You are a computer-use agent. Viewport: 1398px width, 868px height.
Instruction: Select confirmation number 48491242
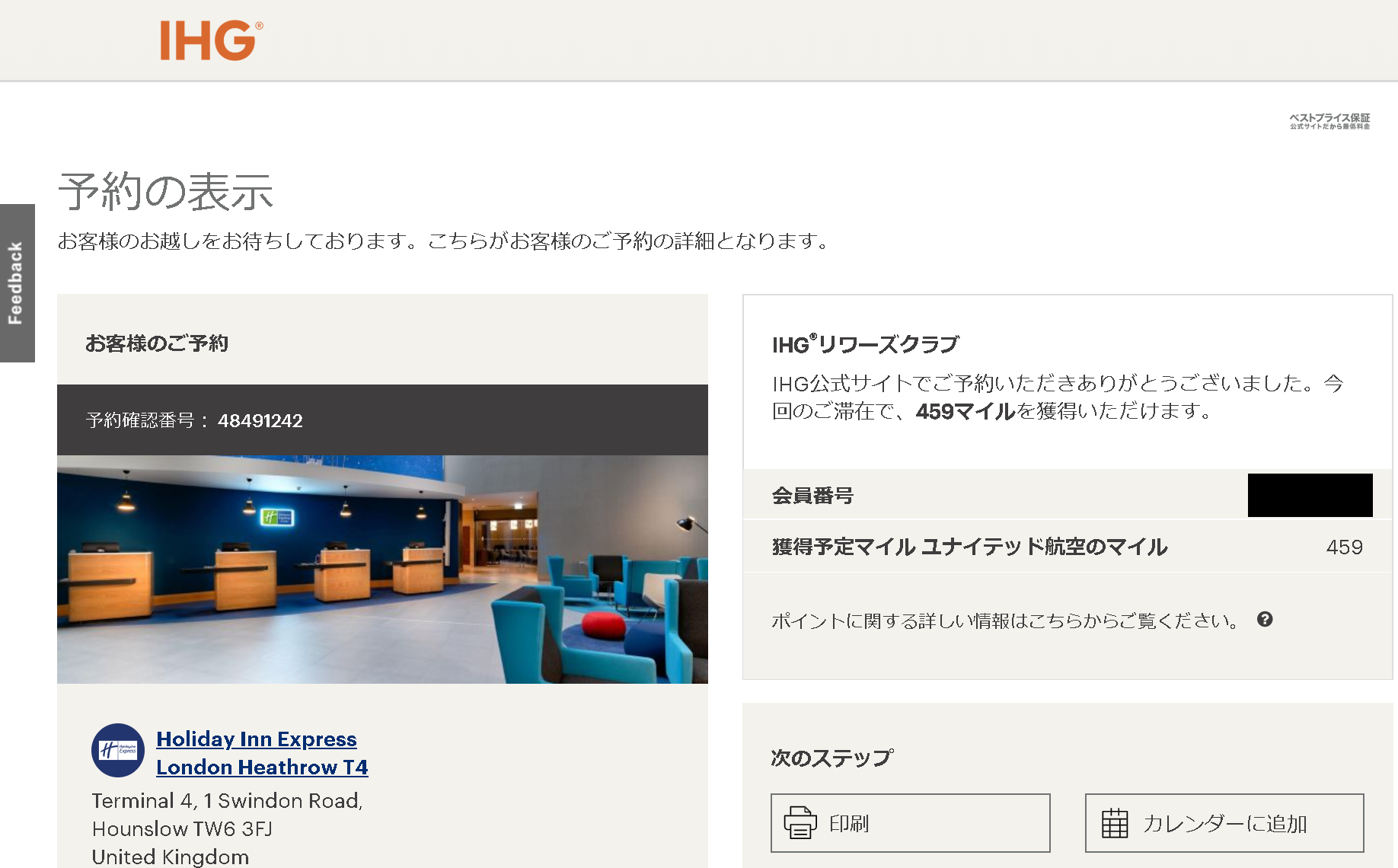[260, 420]
